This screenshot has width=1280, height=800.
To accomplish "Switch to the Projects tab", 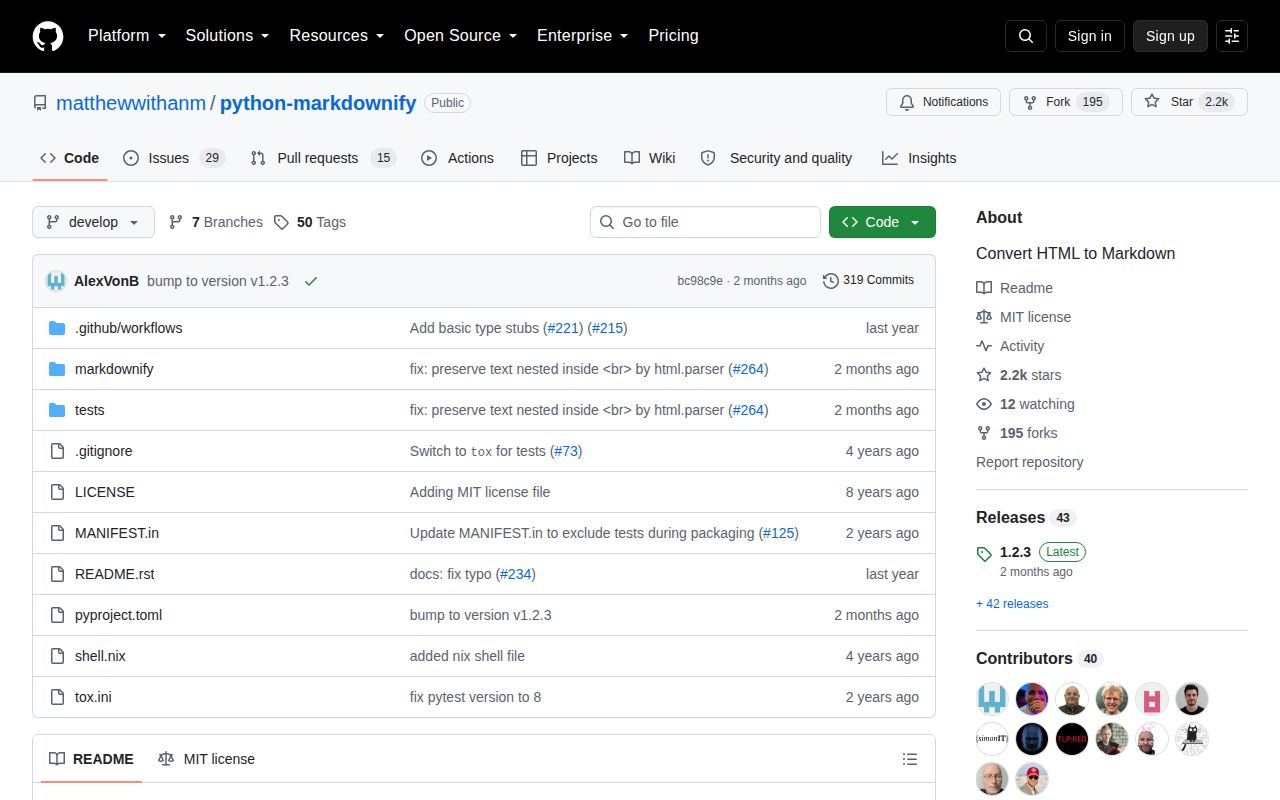I will tap(559, 158).
